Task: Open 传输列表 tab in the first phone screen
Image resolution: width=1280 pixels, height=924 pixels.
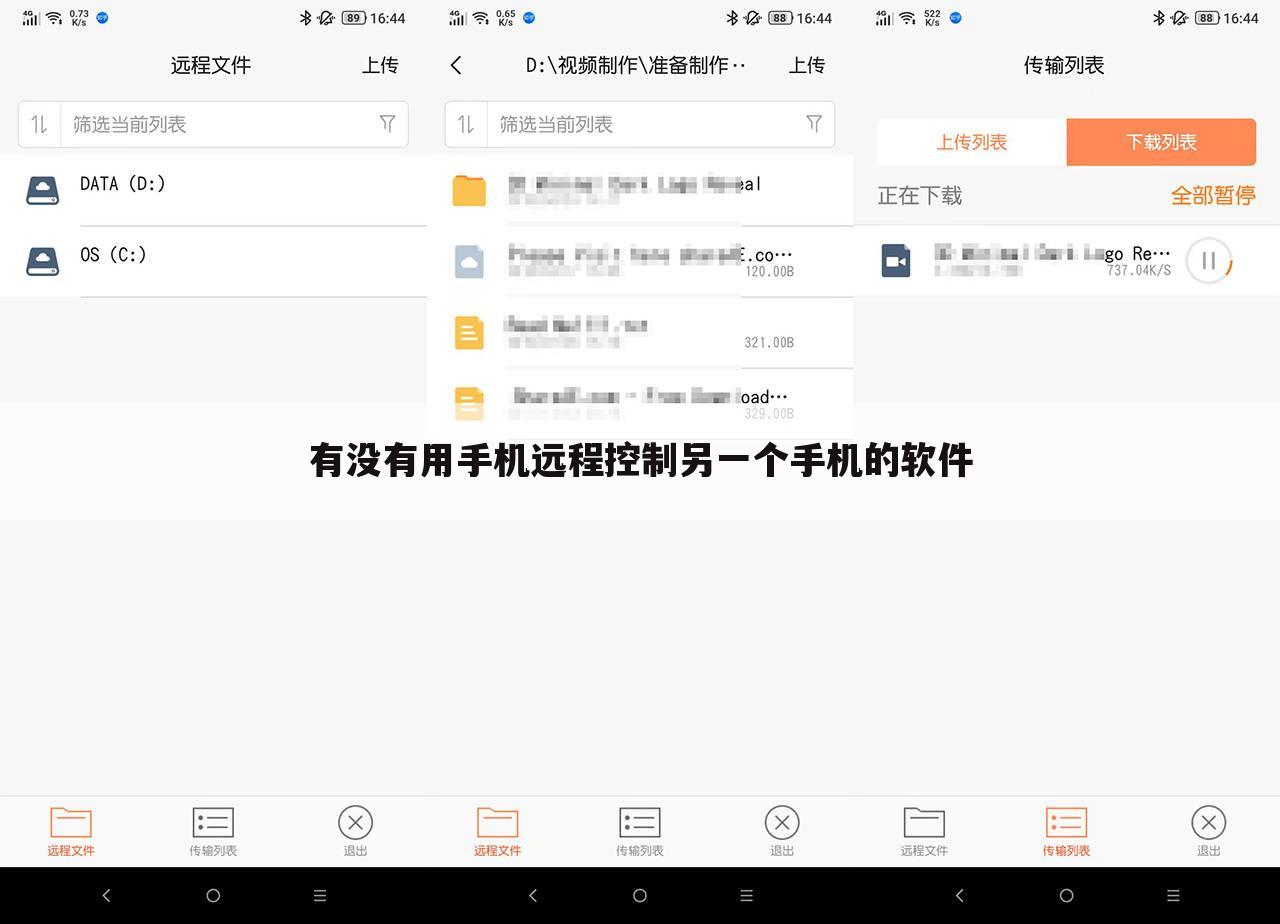Action: coord(213,832)
